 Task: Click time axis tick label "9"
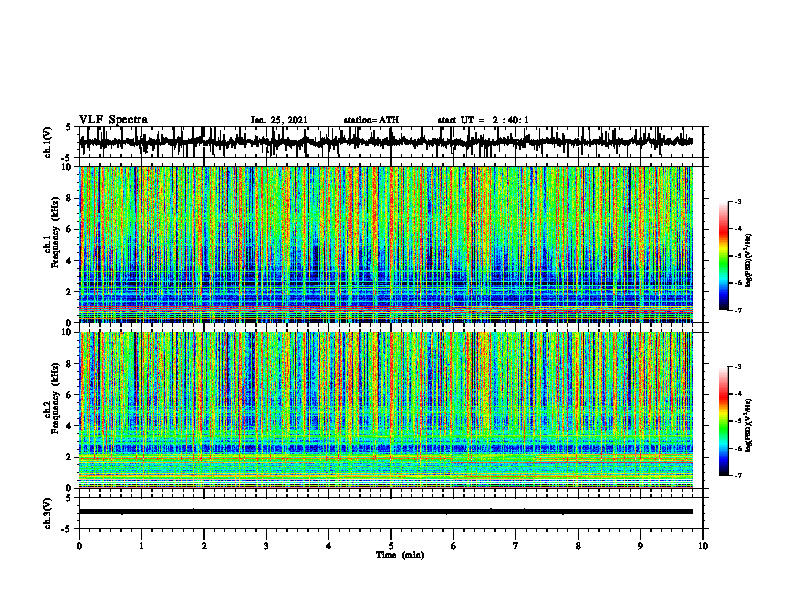(x=640, y=546)
